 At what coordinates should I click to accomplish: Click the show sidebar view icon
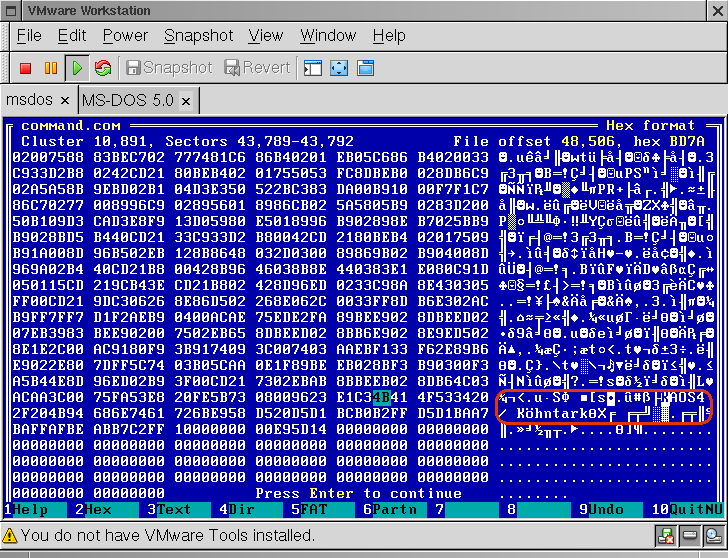click(312, 68)
